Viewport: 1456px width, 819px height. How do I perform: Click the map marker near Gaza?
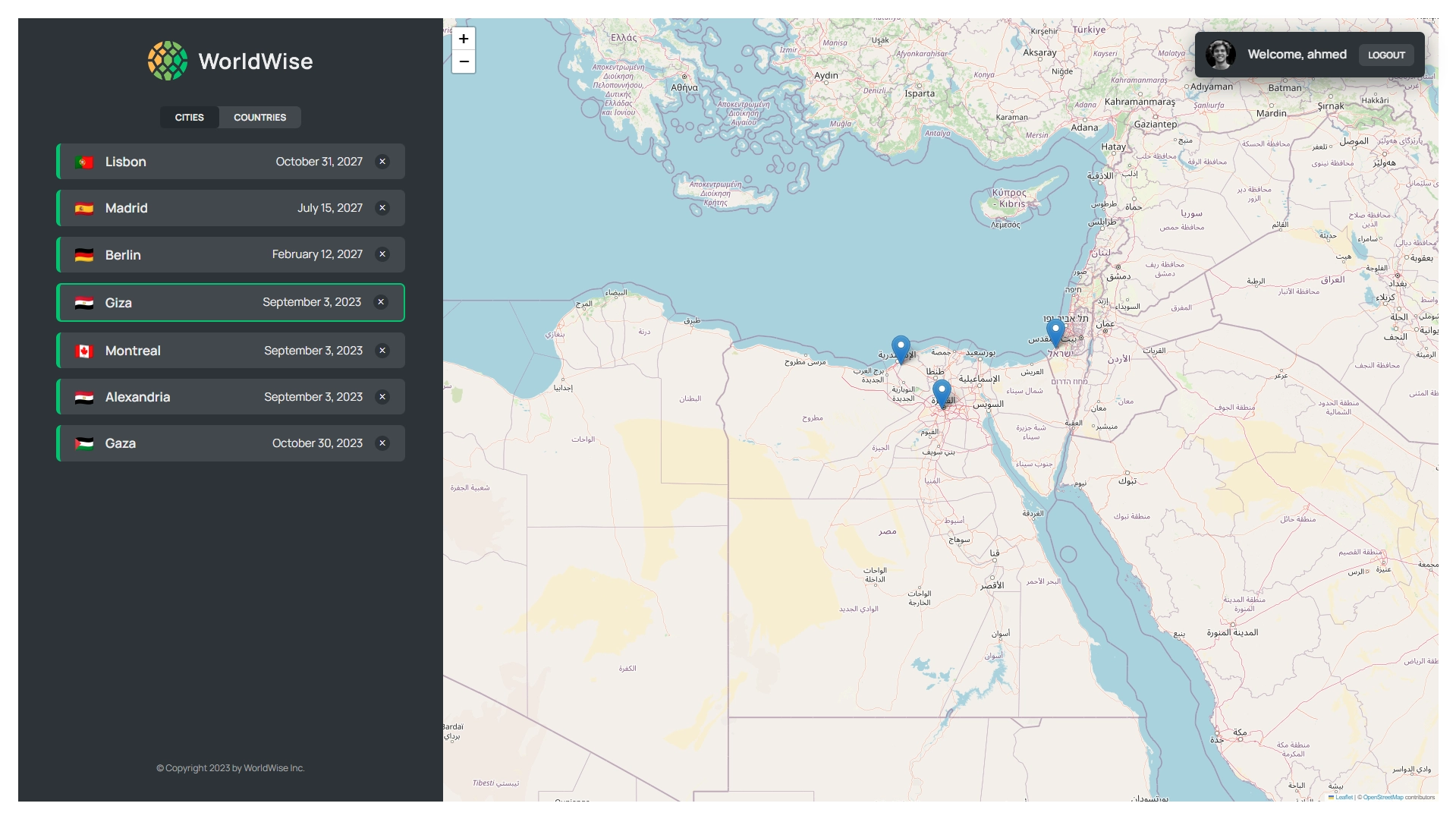1055,332
